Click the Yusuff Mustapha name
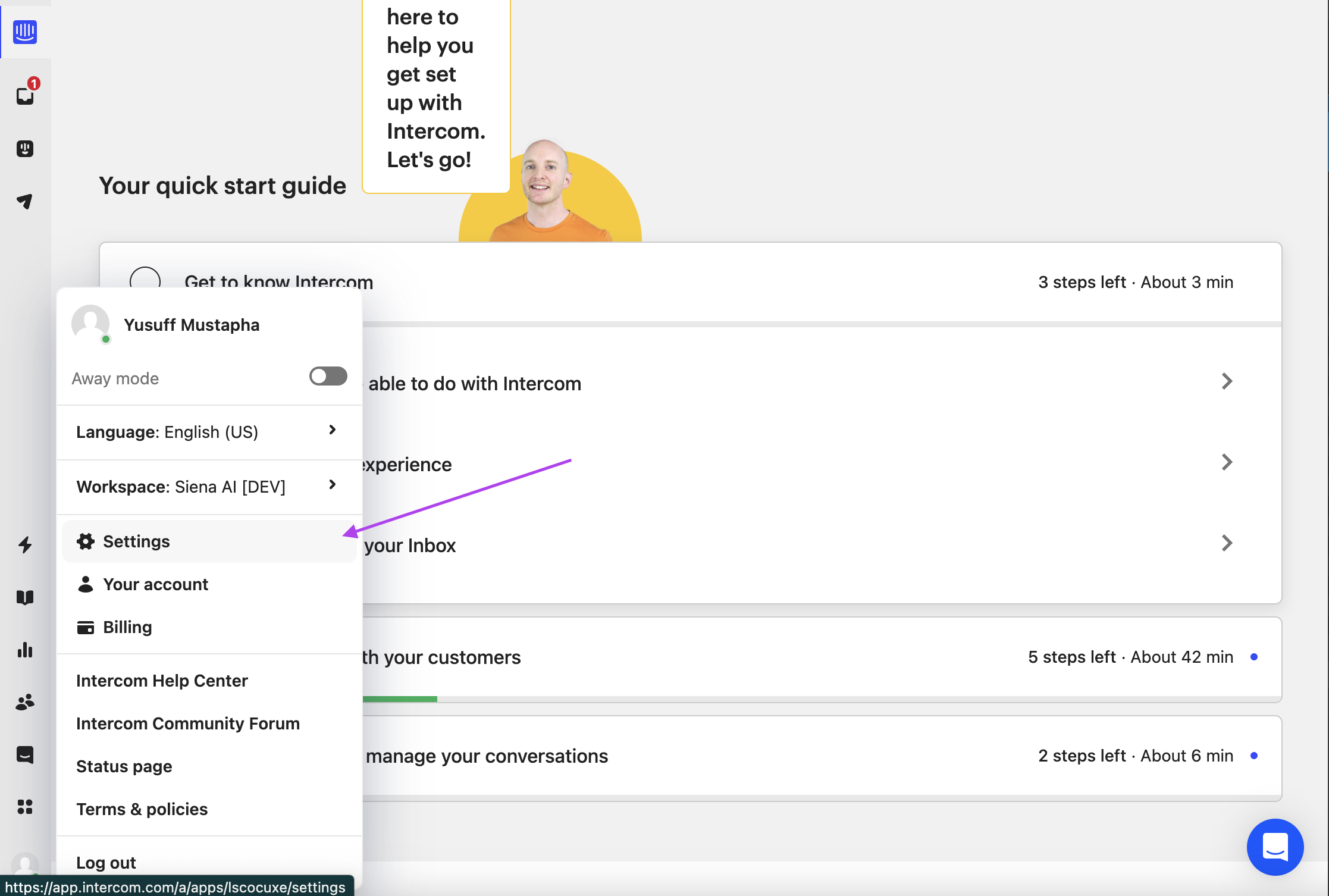The width and height of the screenshot is (1329, 896). point(192,325)
